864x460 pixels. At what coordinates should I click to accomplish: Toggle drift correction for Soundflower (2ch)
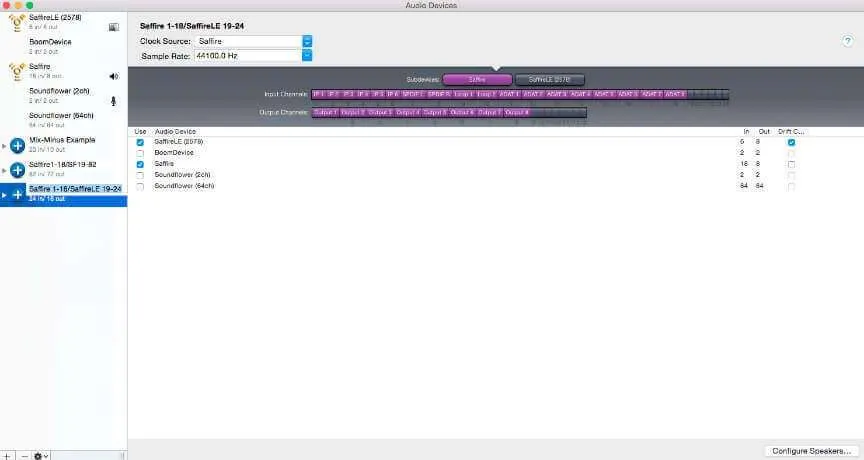click(791, 175)
